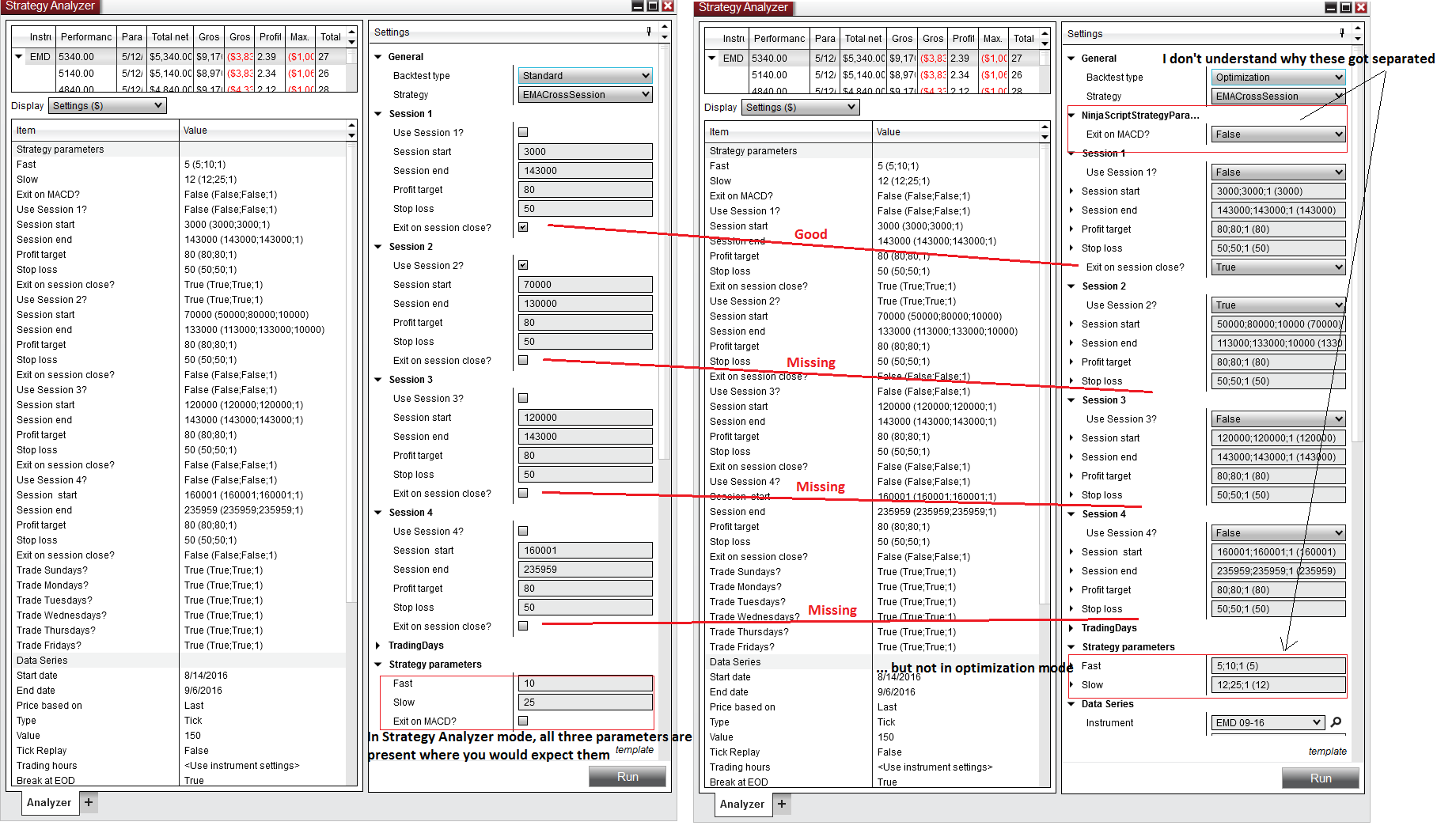Run the optimization in right window
This screenshot has height=837, width=1456.
[1321, 778]
